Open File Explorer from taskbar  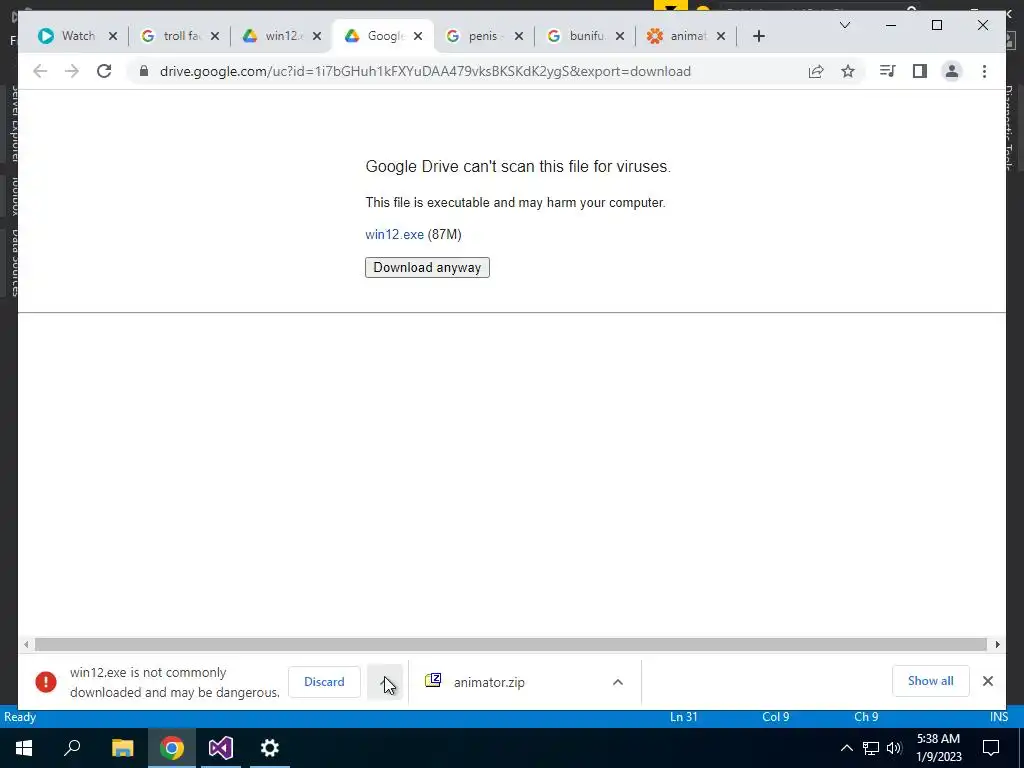[x=122, y=748]
